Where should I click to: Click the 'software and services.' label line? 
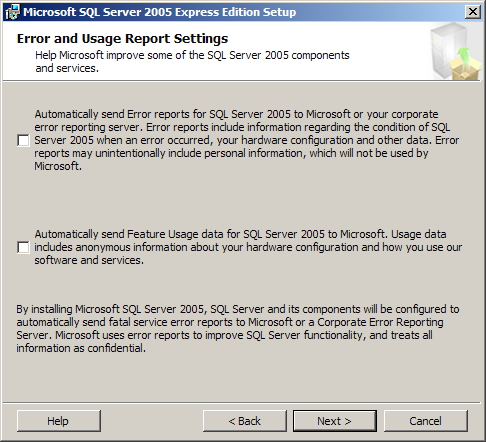click(89, 260)
